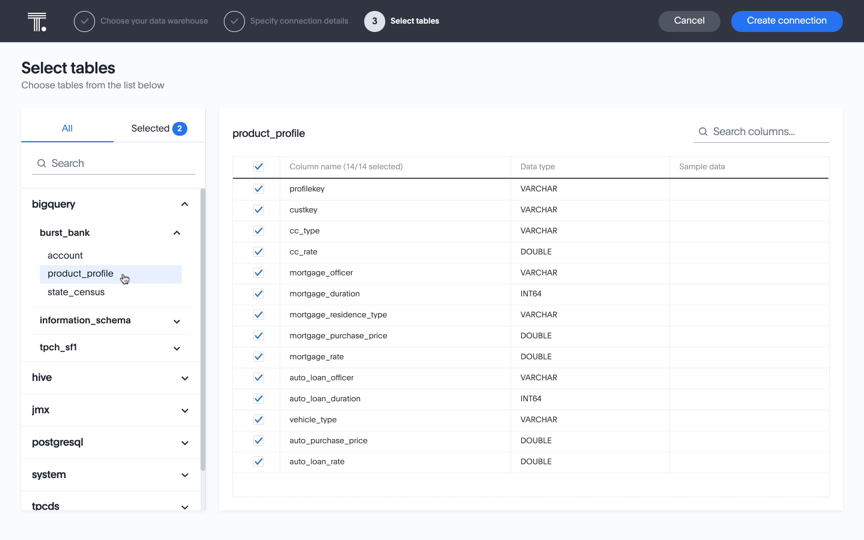Expand the hive catalog chevron

coord(184,378)
